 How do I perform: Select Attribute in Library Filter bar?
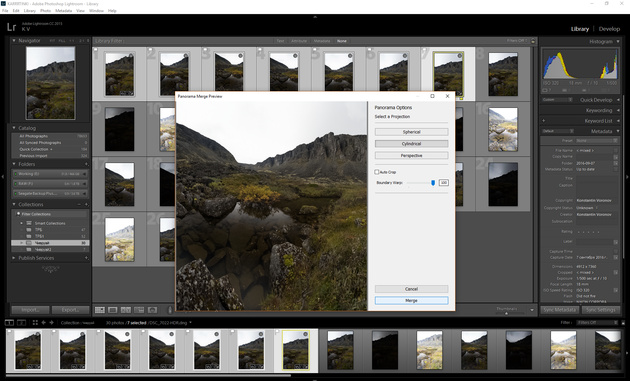coord(299,41)
